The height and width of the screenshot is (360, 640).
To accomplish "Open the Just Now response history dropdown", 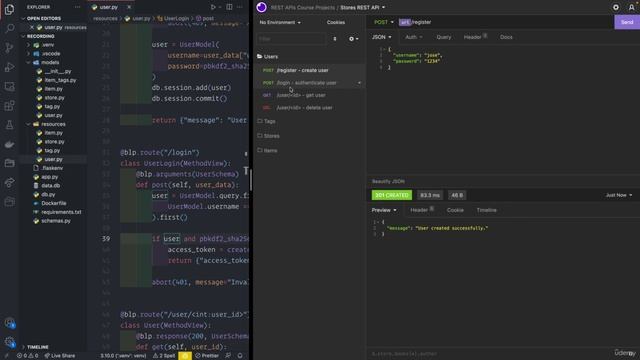I will click(619, 196).
